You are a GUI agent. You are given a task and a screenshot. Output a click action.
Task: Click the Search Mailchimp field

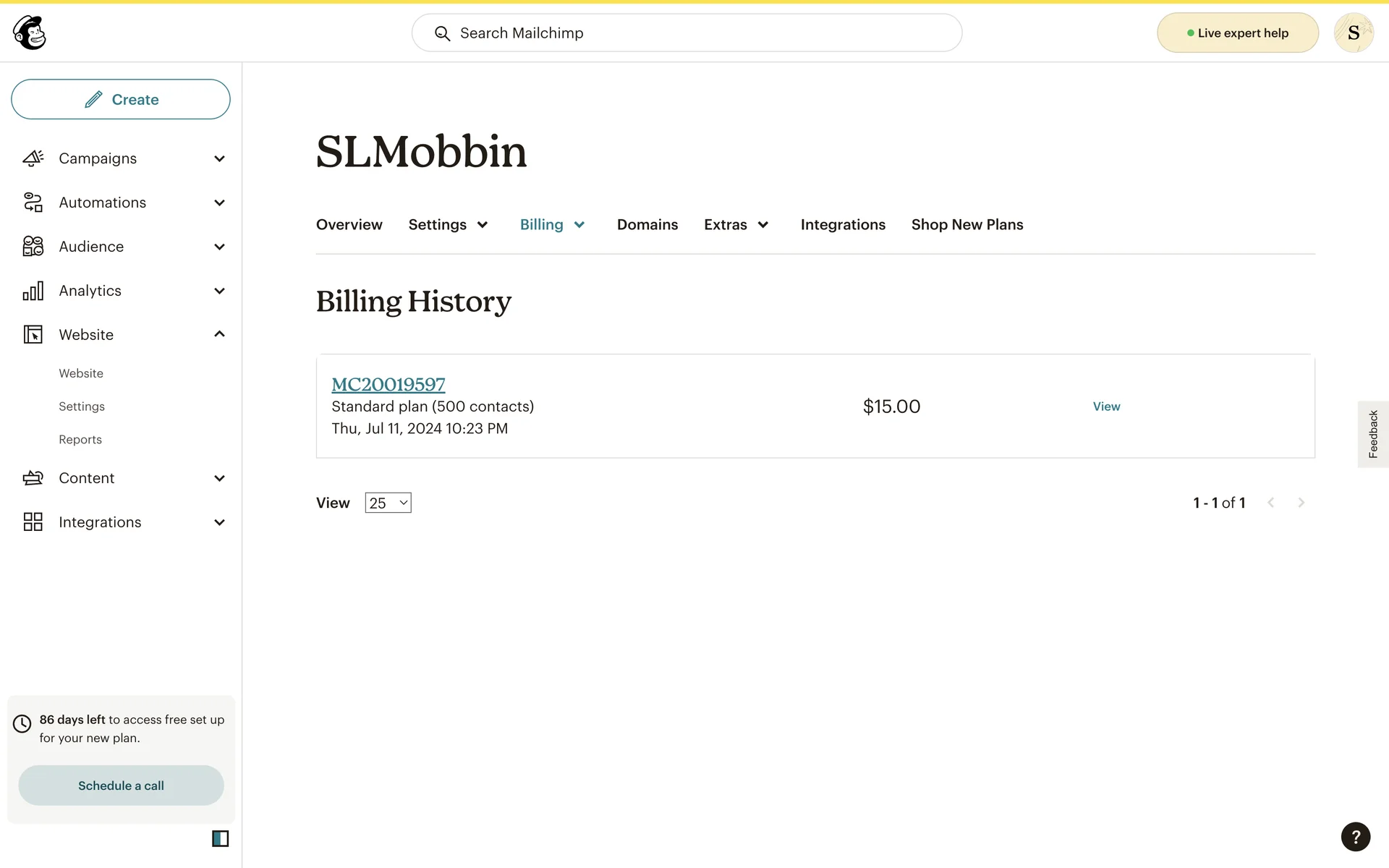[687, 33]
